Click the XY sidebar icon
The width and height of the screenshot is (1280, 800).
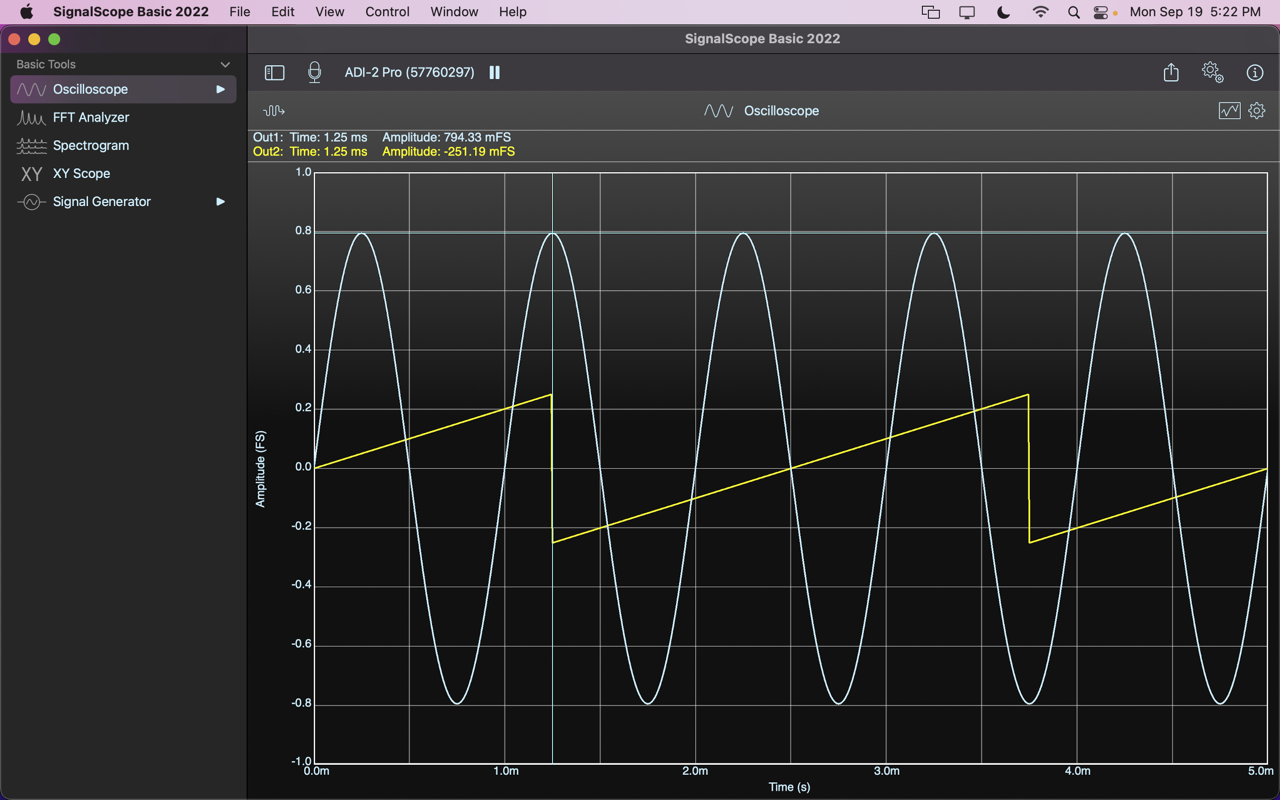tap(31, 173)
